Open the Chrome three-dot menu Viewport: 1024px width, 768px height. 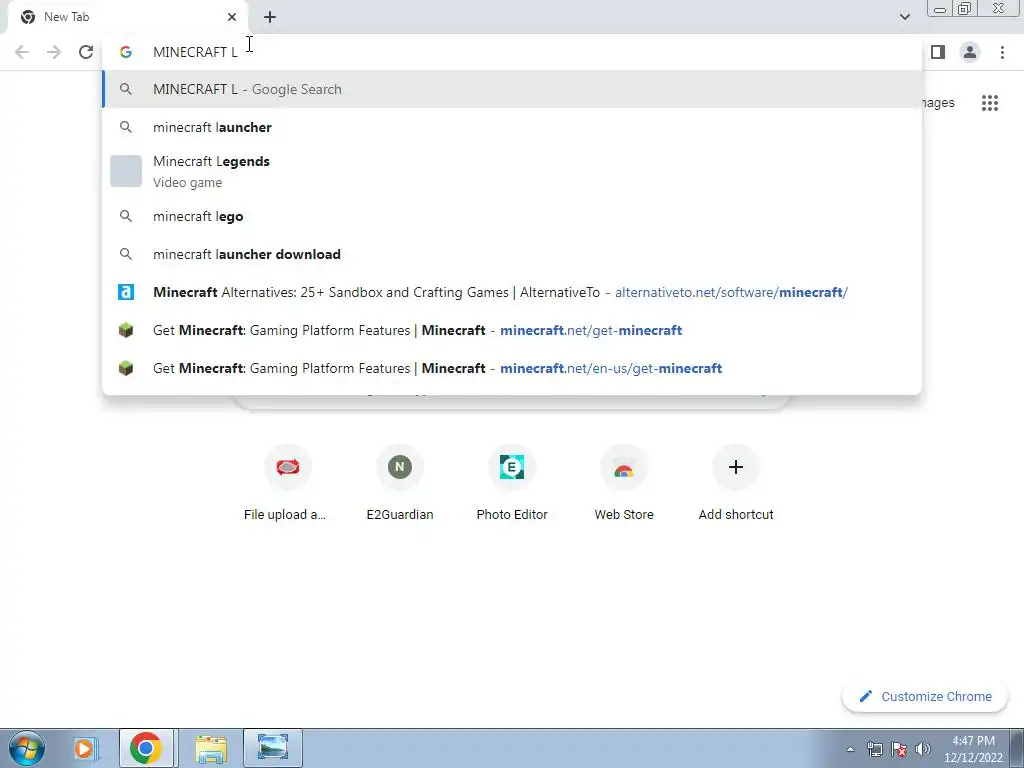1002,52
